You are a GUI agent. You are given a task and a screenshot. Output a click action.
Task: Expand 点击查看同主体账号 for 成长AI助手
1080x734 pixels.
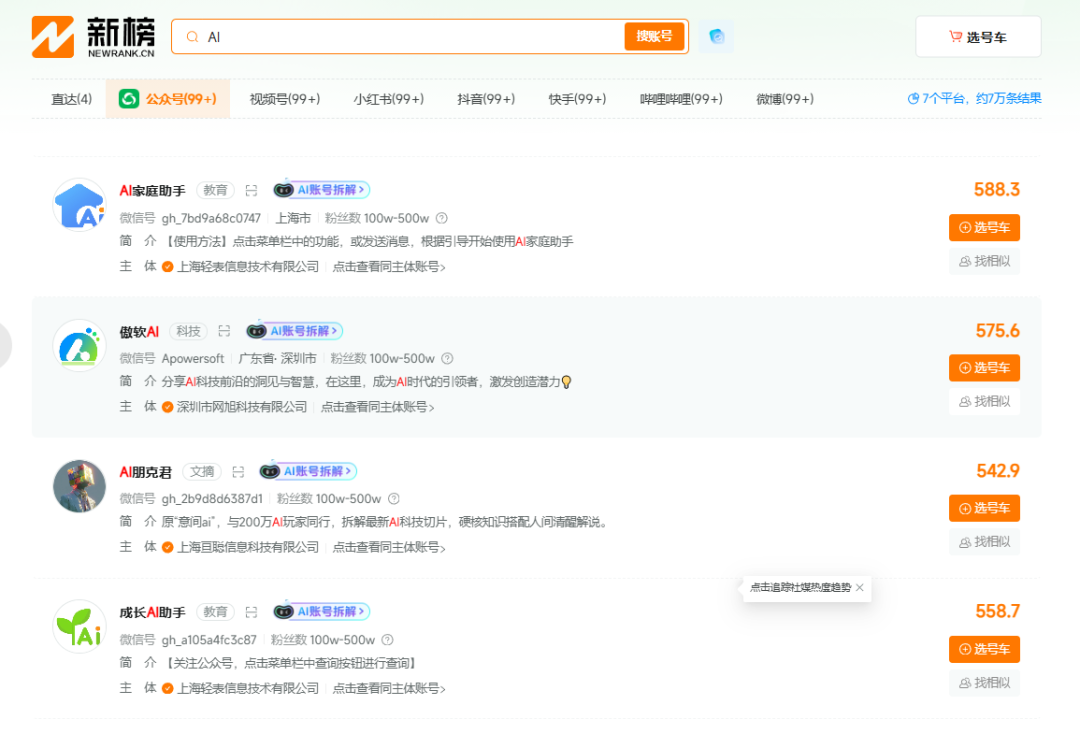click(x=389, y=688)
